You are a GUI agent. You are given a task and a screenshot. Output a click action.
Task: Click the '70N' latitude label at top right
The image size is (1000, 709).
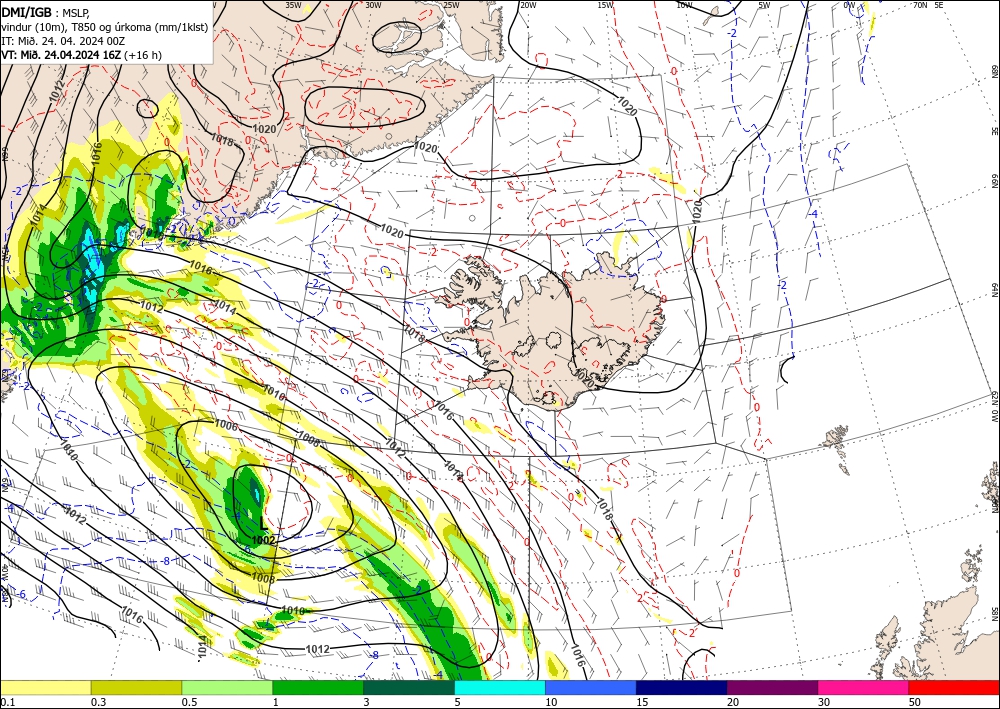pyautogui.click(x=920, y=5)
